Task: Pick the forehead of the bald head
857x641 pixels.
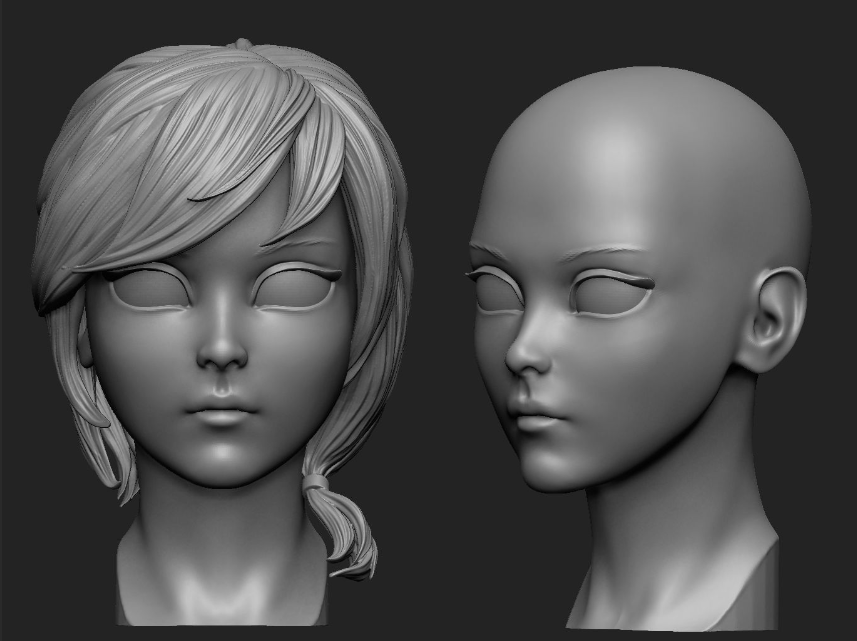Action: (x=580, y=190)
